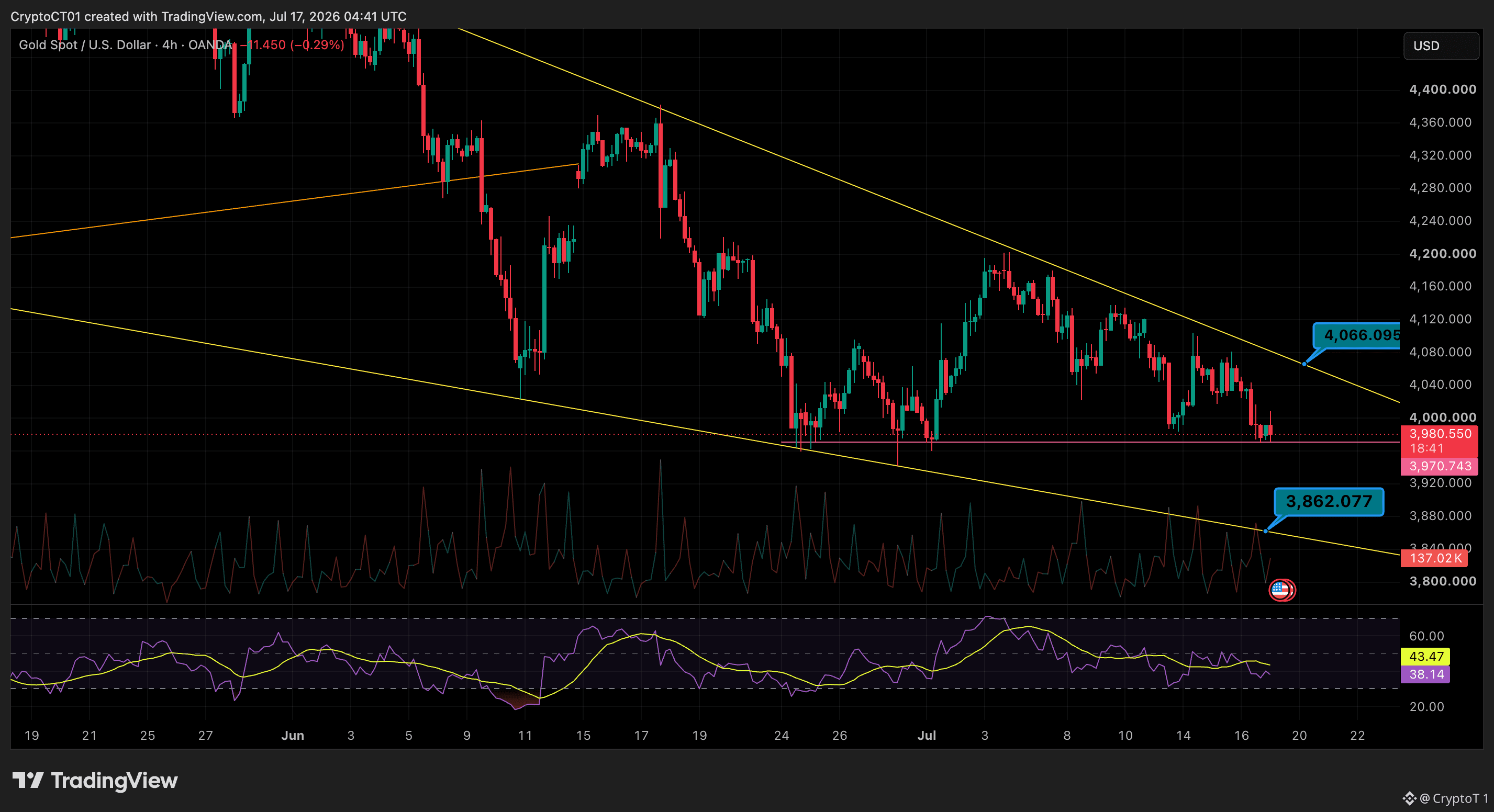This screenshot has width=1494, height=812.
Task: Click the 24 date label on time axis
Action: pos(781,736)
